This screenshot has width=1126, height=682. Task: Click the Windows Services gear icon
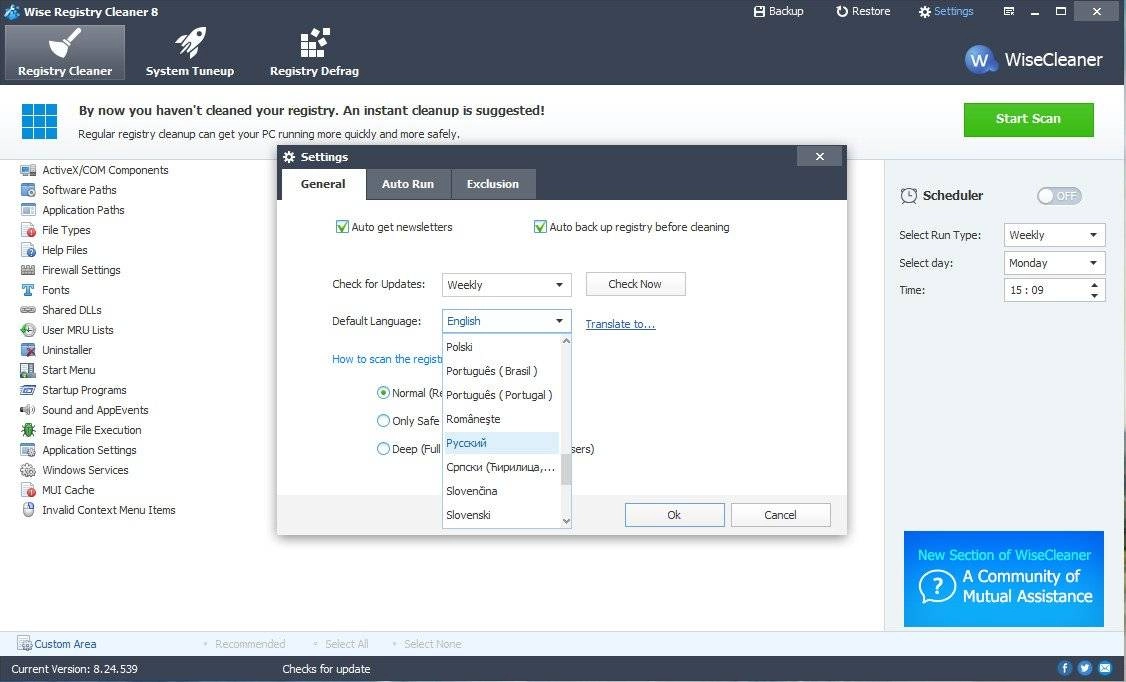[x=28, y=470]
